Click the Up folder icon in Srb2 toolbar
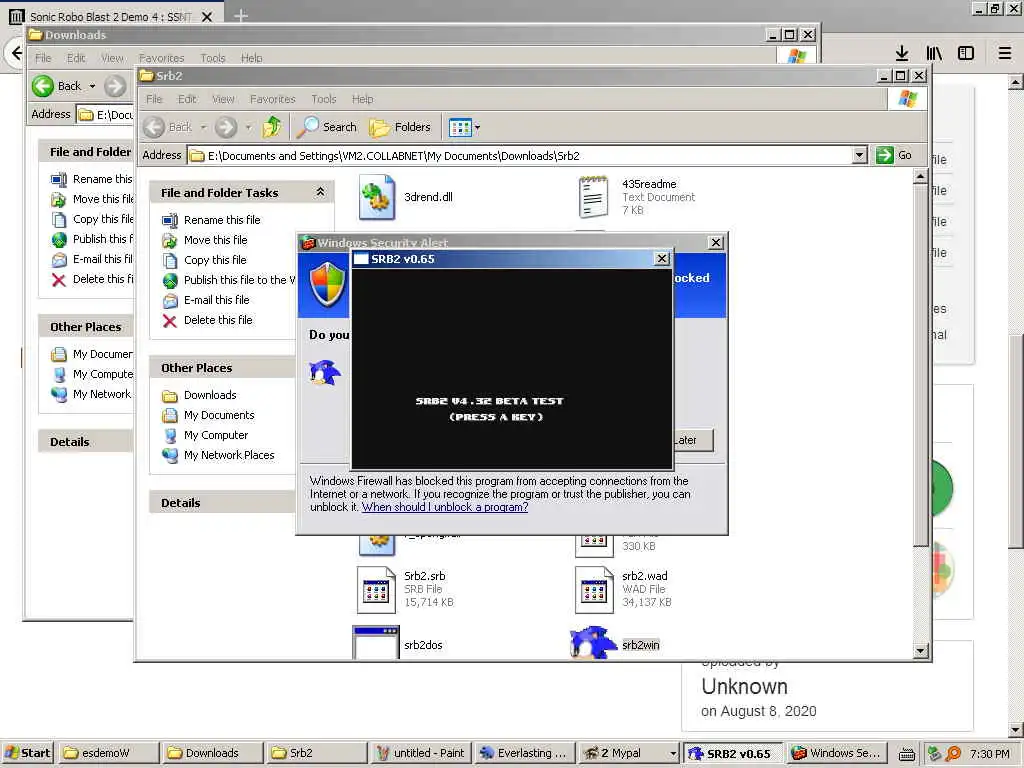 pyautogui.click(x=272, y=127)
